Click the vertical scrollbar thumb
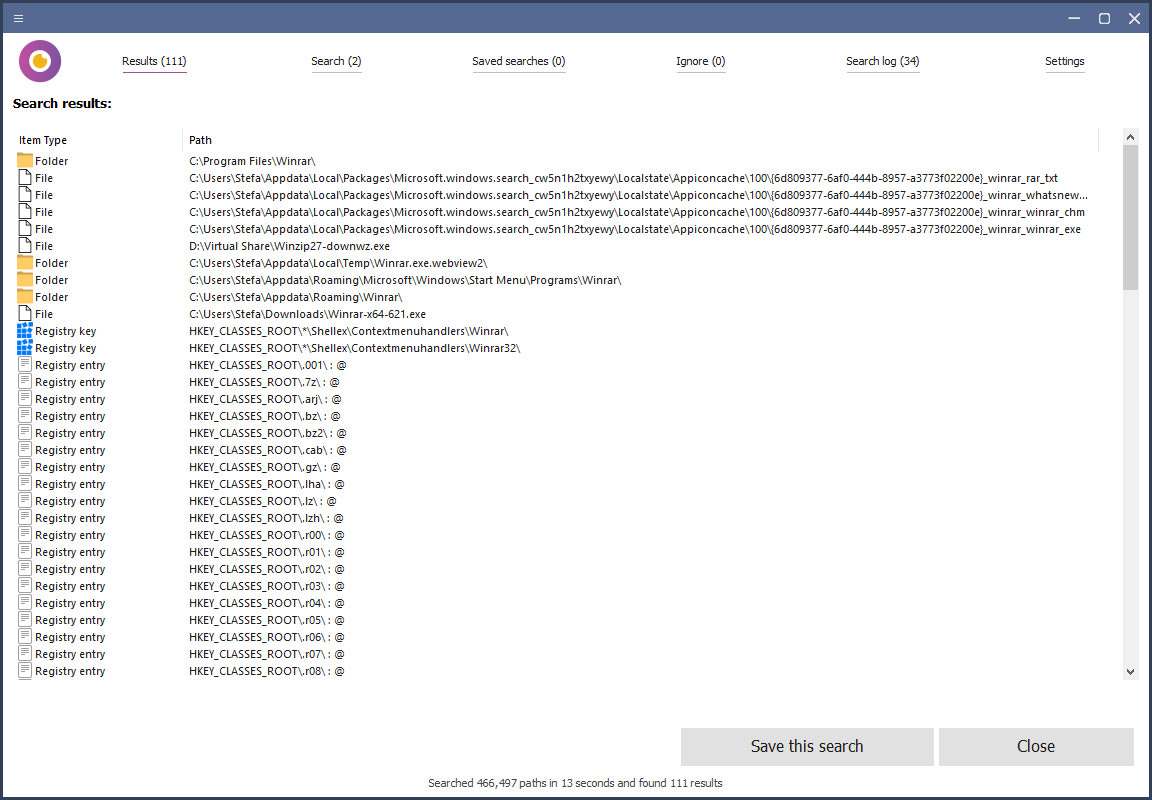Image resolution: width=1152 pixels, height=800 pixels. 1130,217
